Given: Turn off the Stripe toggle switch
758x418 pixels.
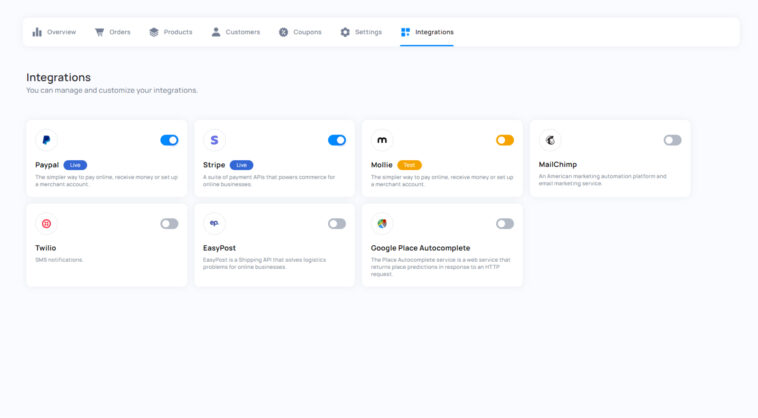Looking at the screenshot, I should click(x=337, y=140).
